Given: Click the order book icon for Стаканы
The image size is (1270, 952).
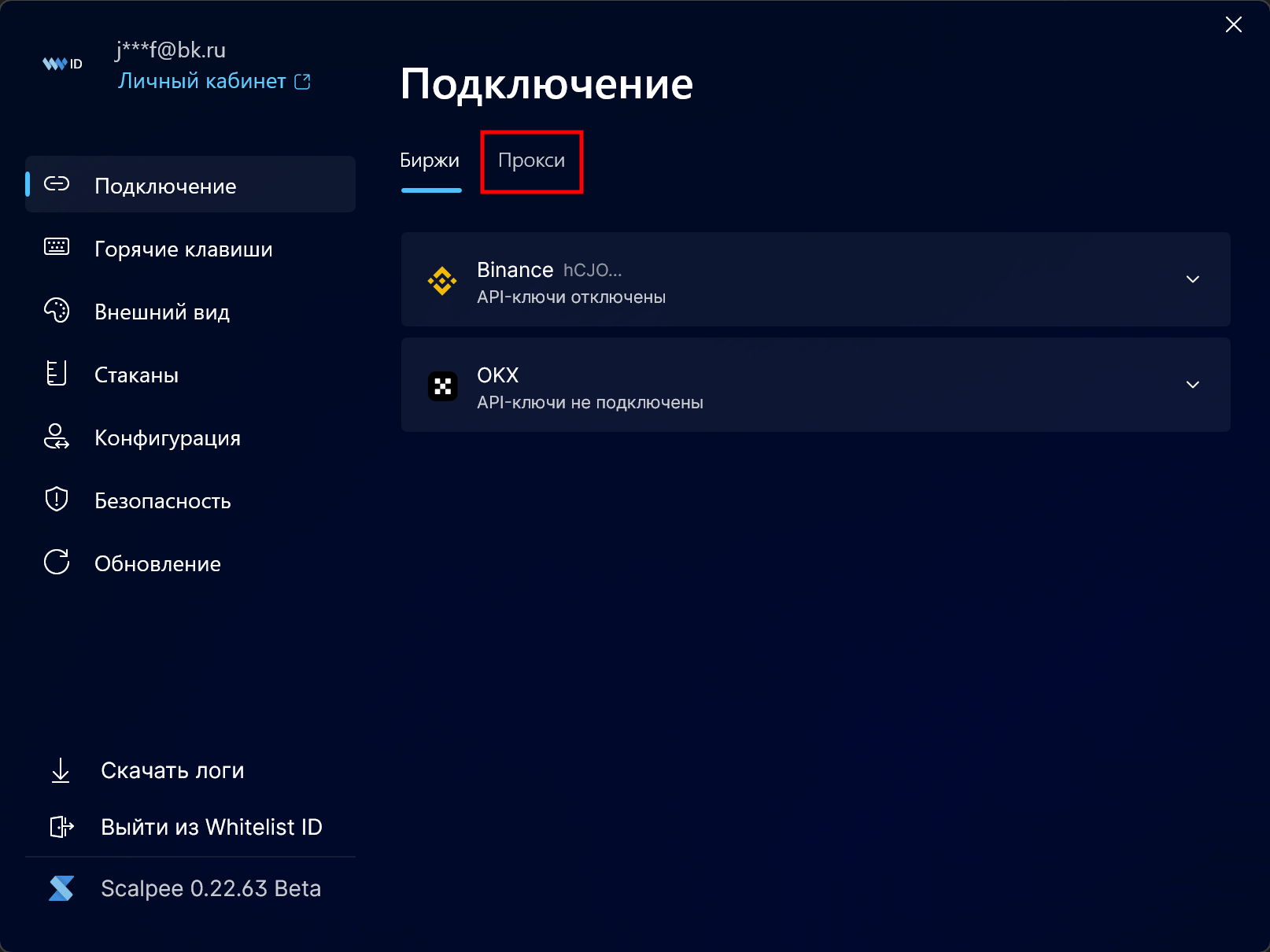Looking at the screenshot, I should pyautogui.click(x=57, y=373).
